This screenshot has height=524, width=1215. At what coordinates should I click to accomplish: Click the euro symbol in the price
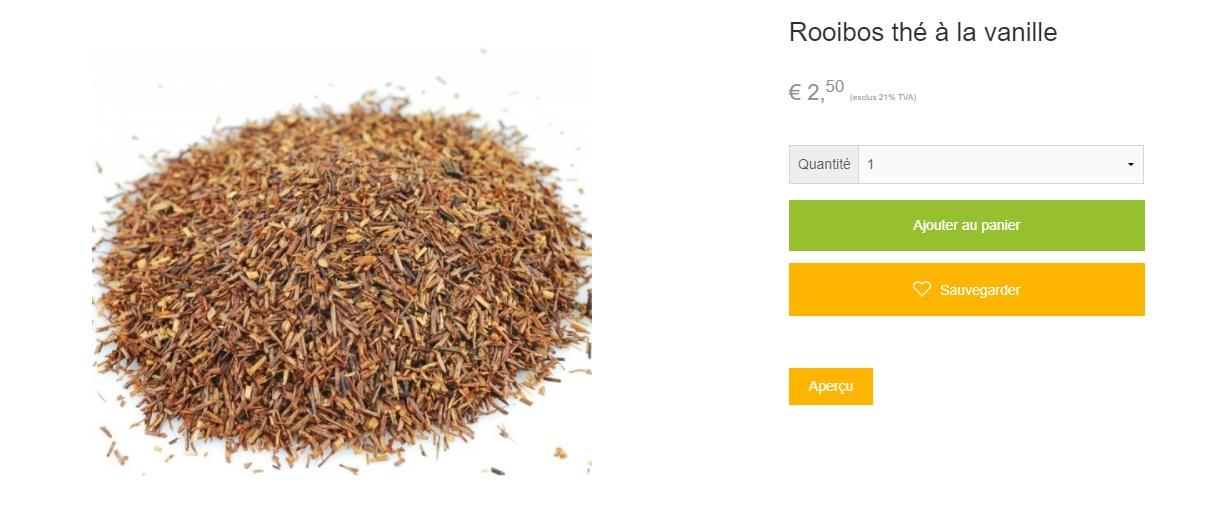(795, 93)
